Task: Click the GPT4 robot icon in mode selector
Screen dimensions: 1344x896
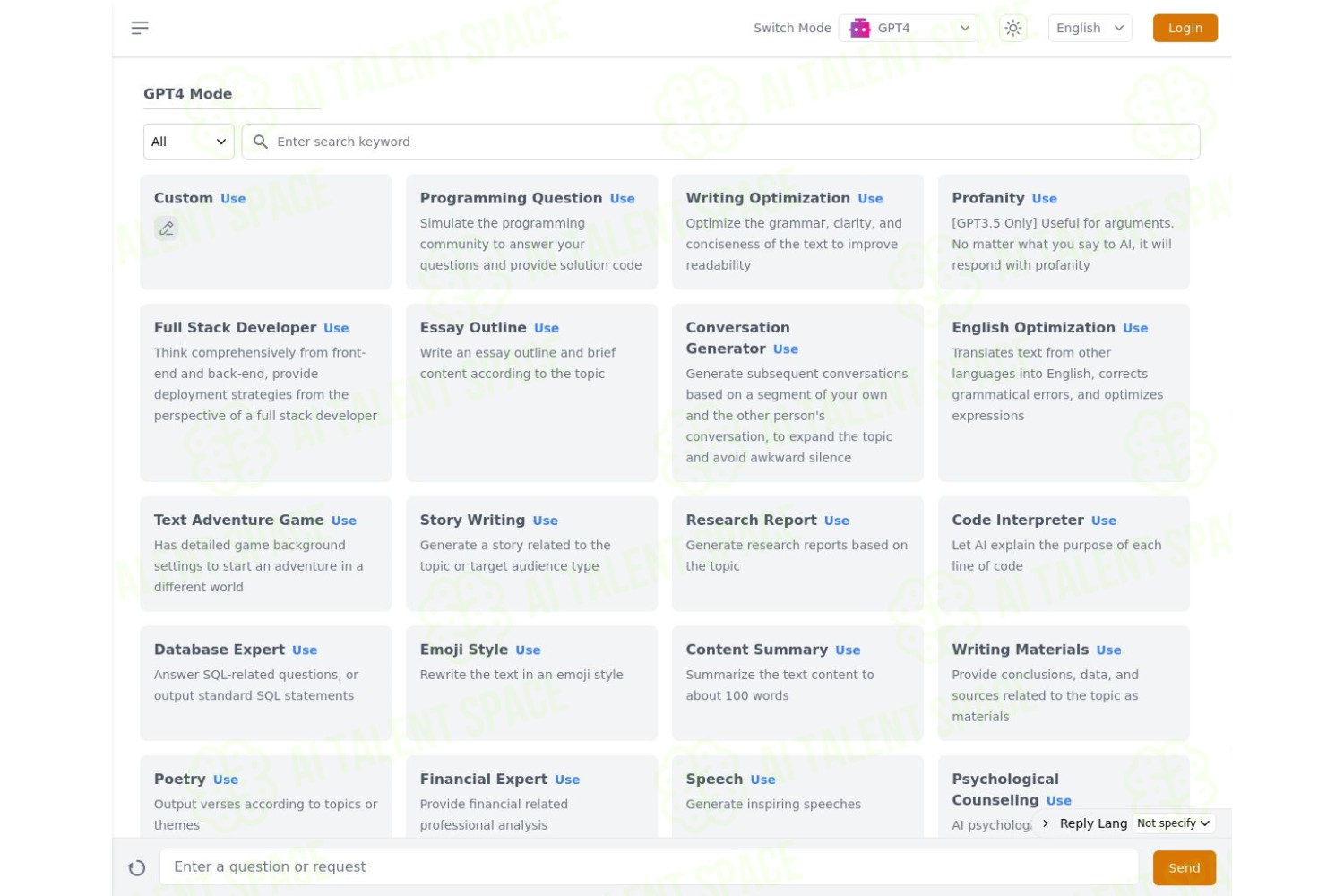Action: coord(860,28)
